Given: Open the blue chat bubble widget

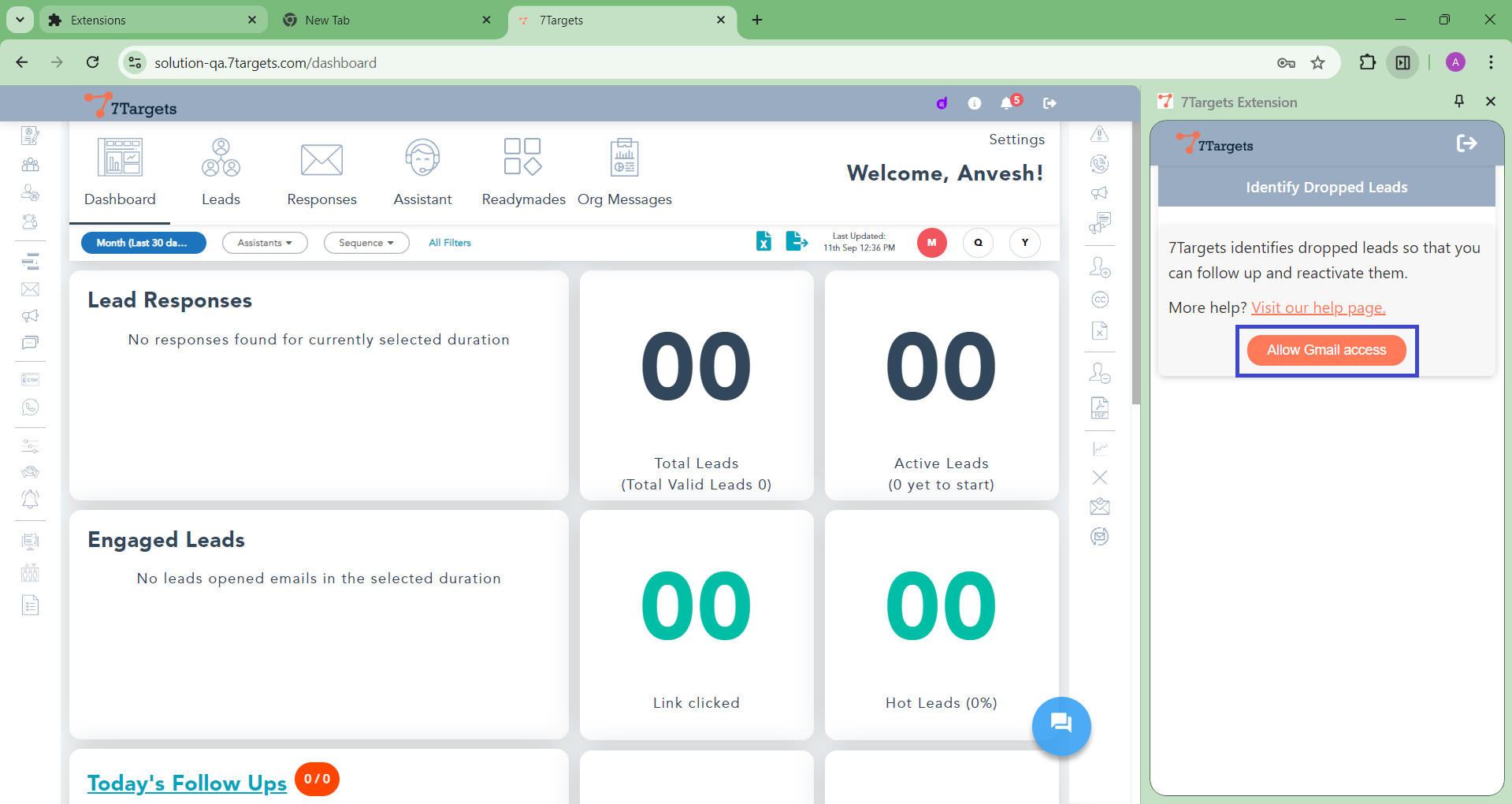Looking at the screenshot, I should 1061,725.
